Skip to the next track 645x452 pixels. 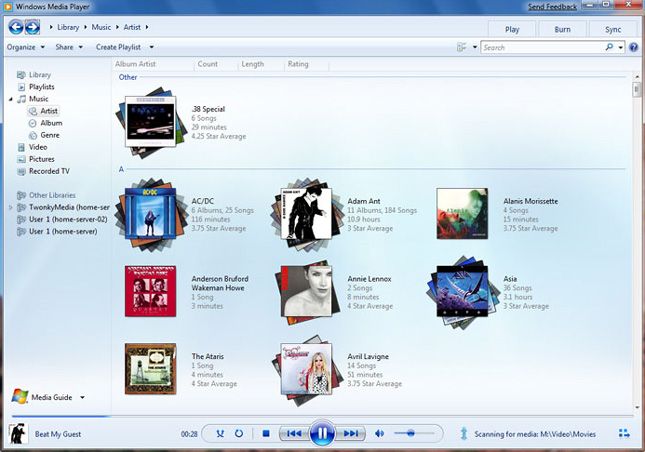click(350, 433)
